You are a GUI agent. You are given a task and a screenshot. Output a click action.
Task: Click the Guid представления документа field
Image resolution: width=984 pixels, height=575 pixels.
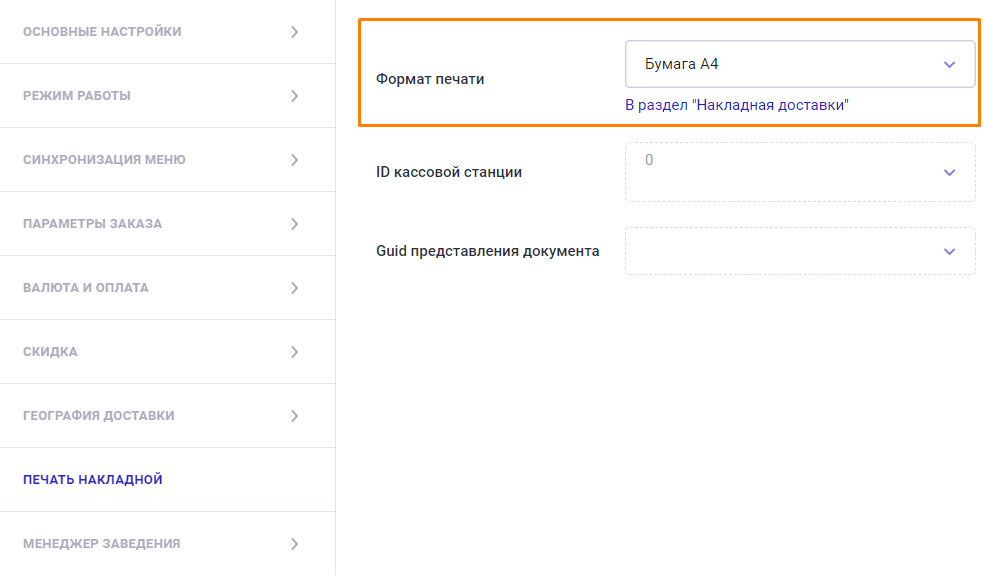(x=780, y=251)
